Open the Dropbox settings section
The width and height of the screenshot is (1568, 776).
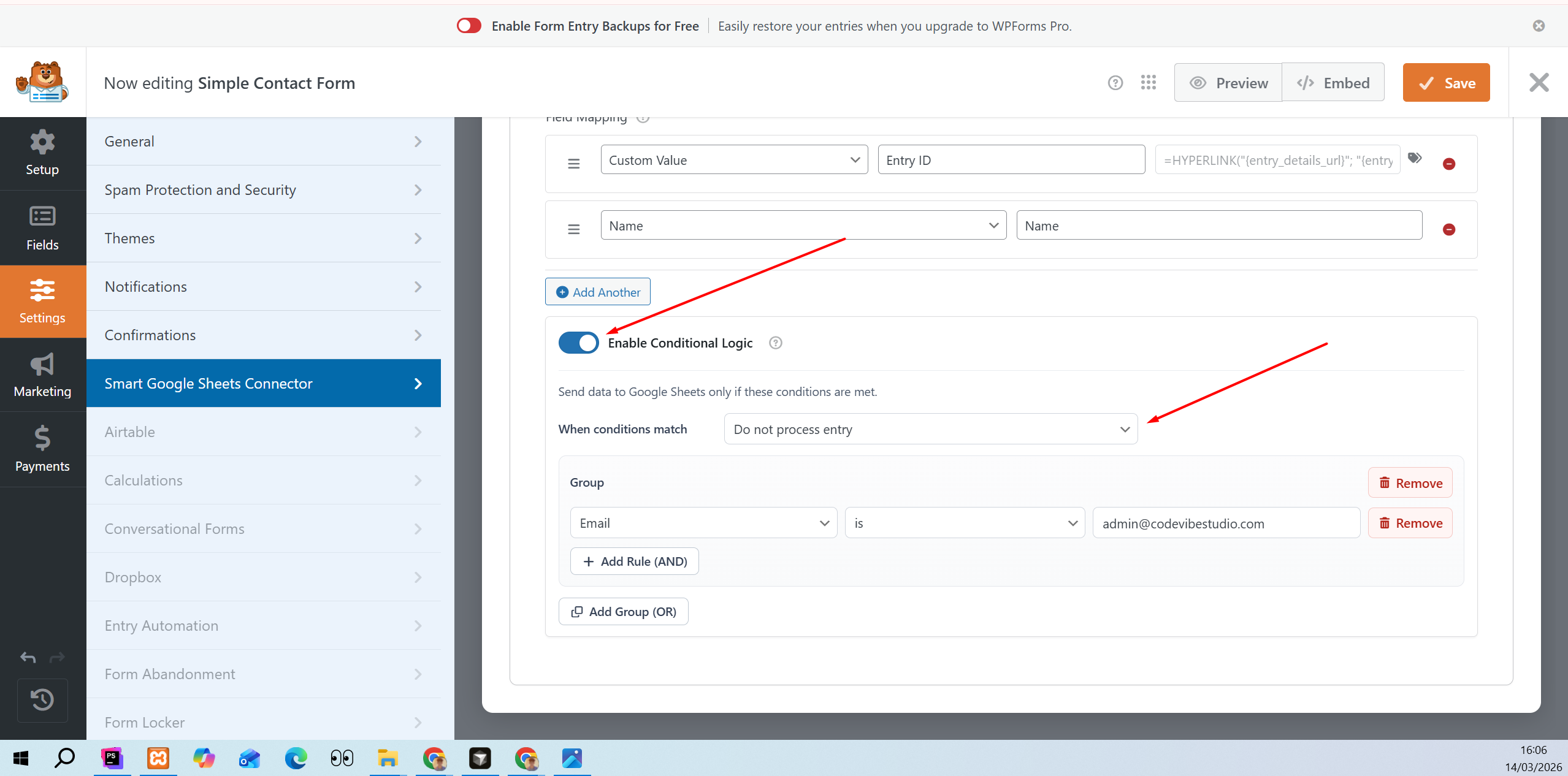[x=264, y=577]
